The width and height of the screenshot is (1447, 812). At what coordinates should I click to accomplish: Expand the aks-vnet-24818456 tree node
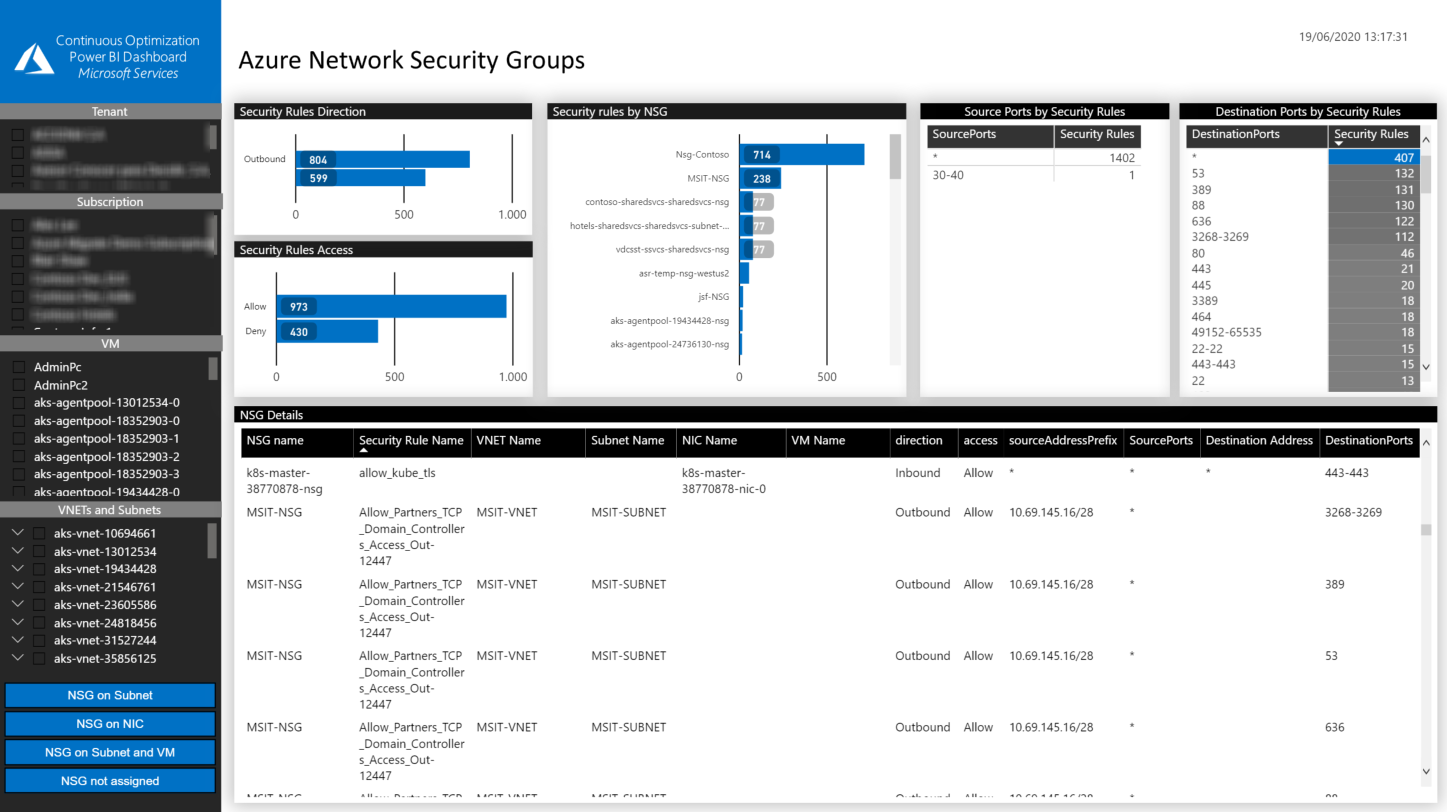[x=17, y=622]
